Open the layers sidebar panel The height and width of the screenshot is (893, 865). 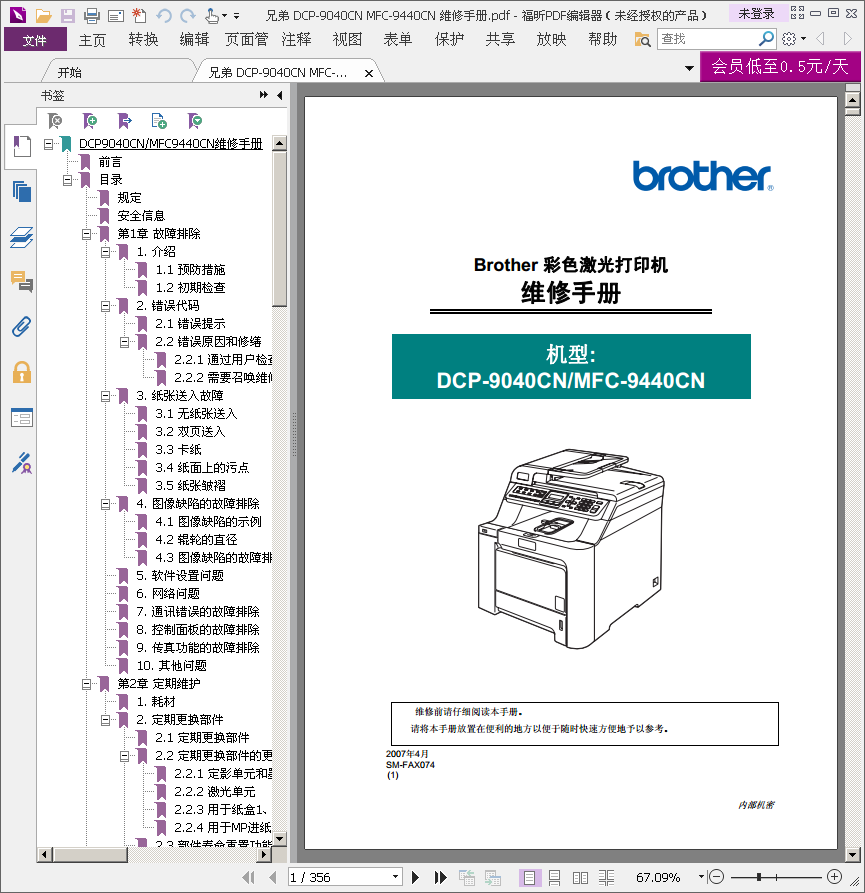pyautogui.click(x=22, y=237)
